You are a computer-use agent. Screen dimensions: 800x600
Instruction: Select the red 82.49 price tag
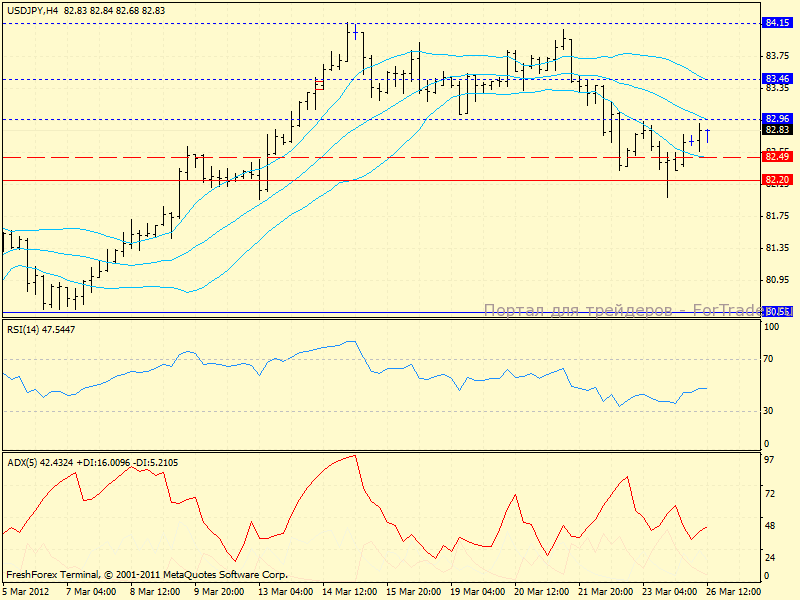(x=778, y=157)
